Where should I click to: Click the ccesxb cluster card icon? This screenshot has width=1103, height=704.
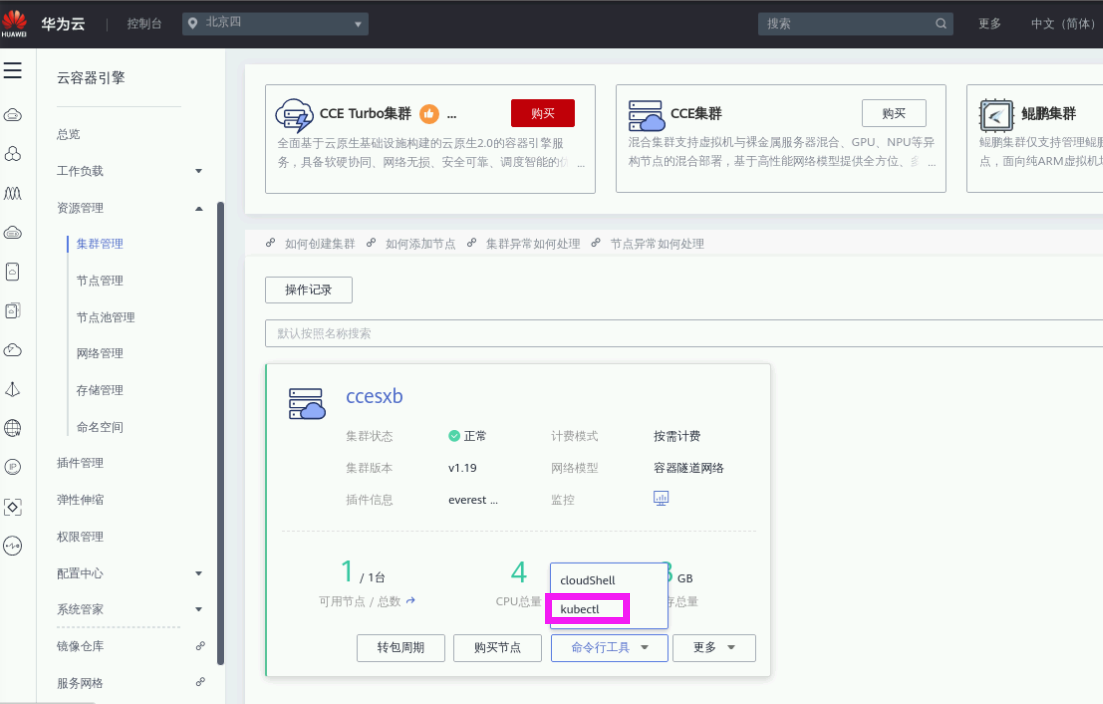(x=307, y=404)
